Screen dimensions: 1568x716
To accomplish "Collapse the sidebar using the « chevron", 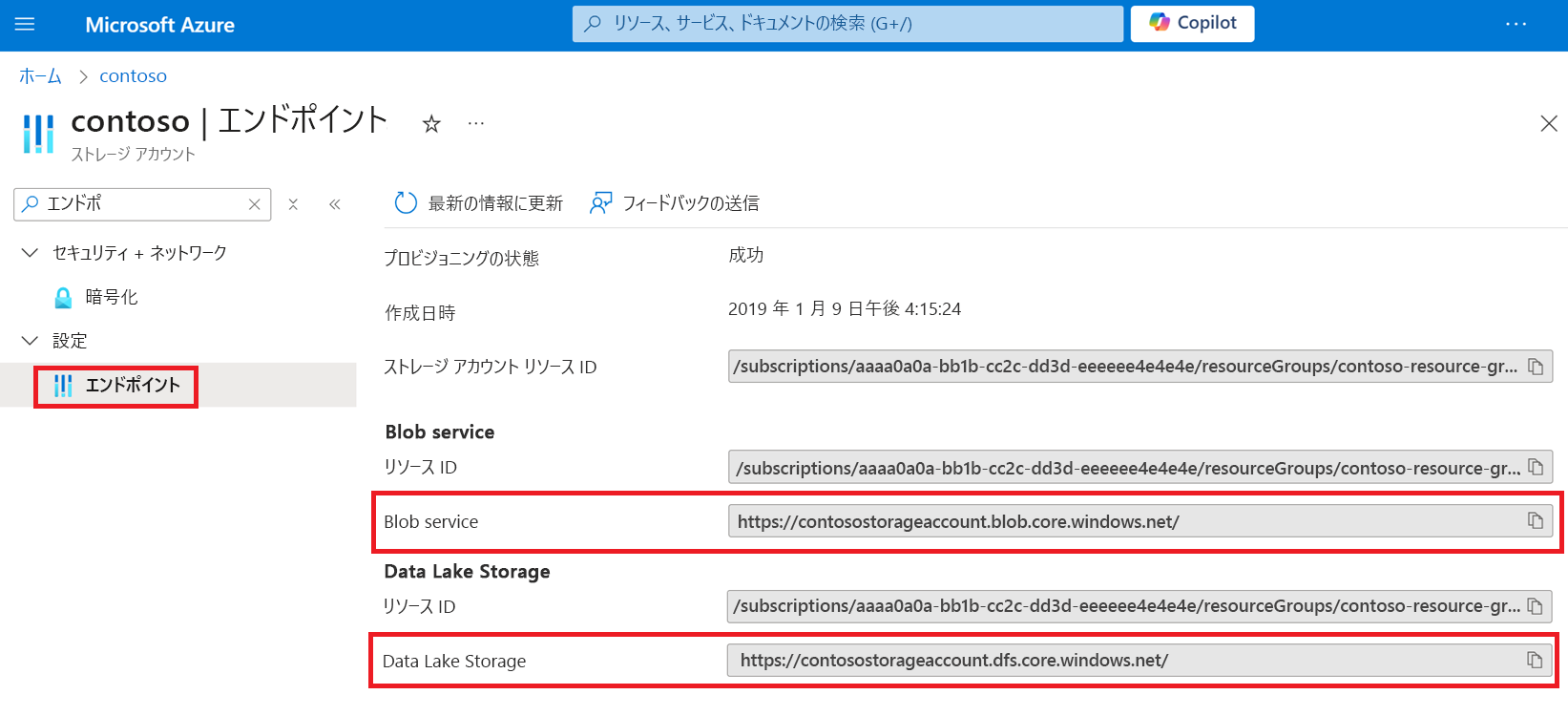I will (x=335, y=203).
